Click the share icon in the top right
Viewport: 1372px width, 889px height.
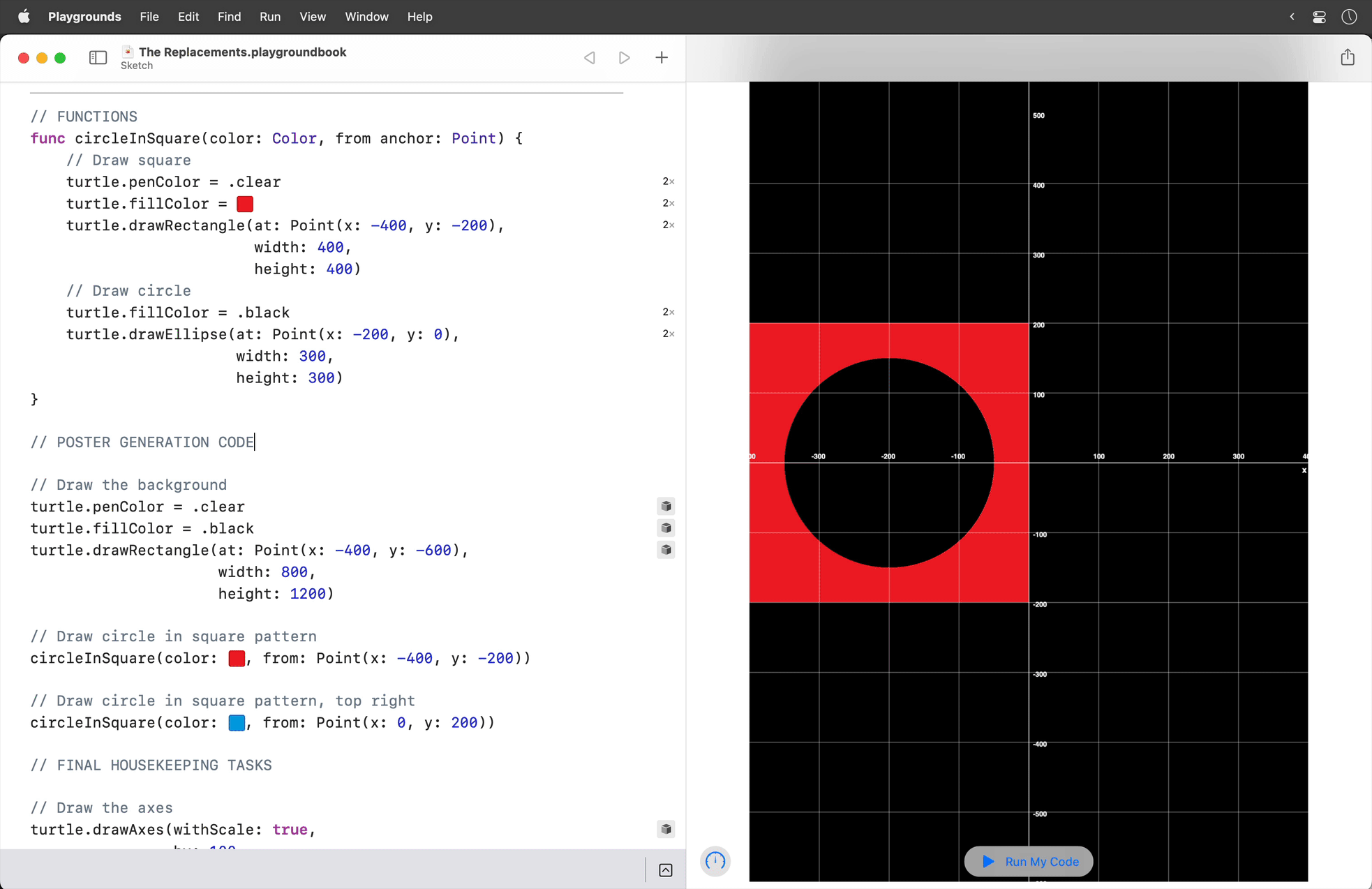(1348, 57)
